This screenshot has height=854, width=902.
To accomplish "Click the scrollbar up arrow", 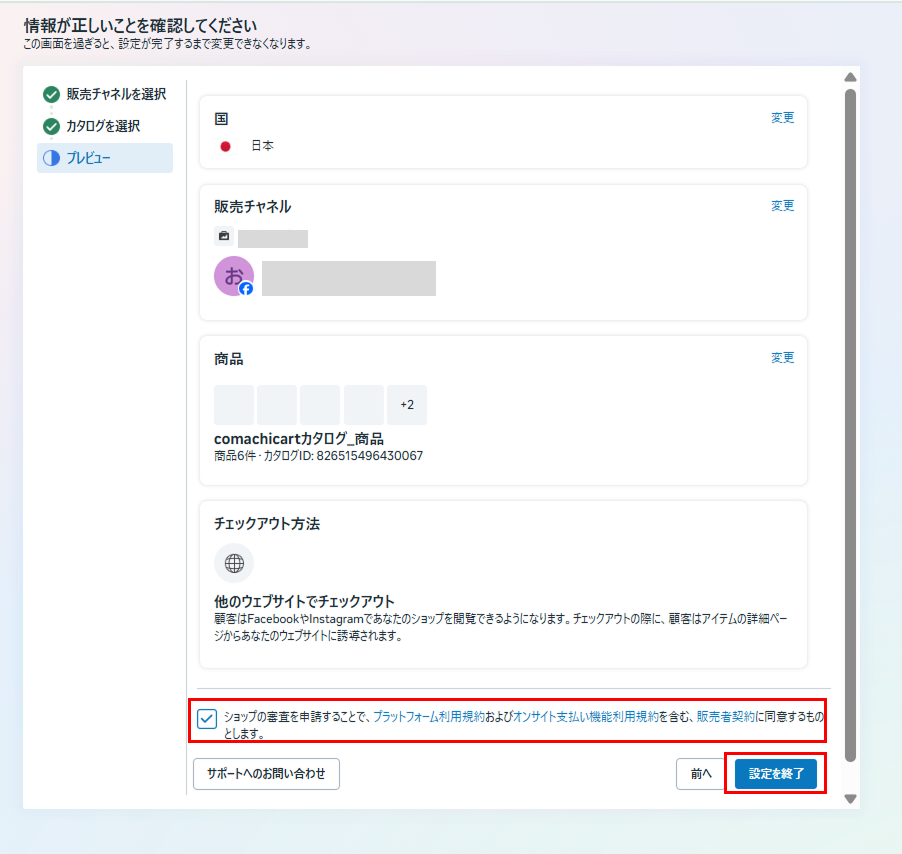I will (x=850, y=77).
